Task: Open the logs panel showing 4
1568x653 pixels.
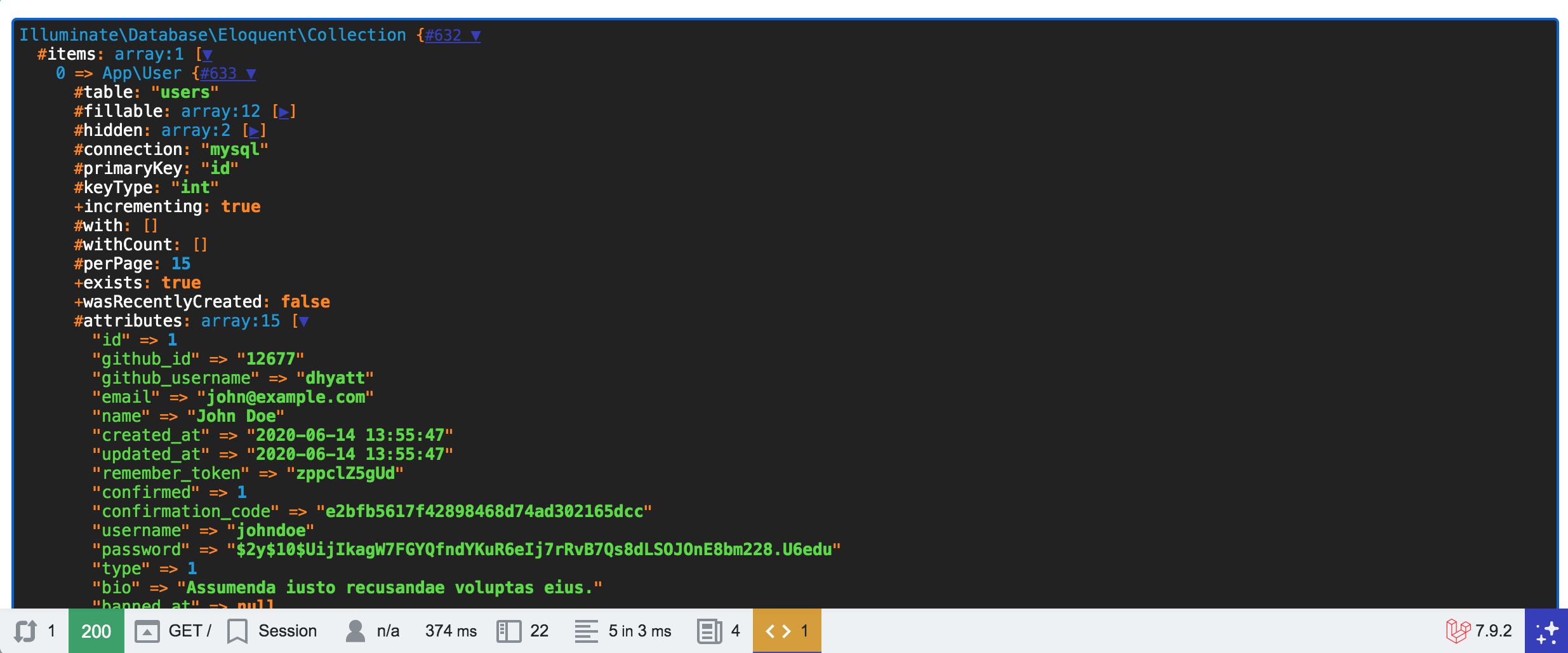Action: [719, 631]
